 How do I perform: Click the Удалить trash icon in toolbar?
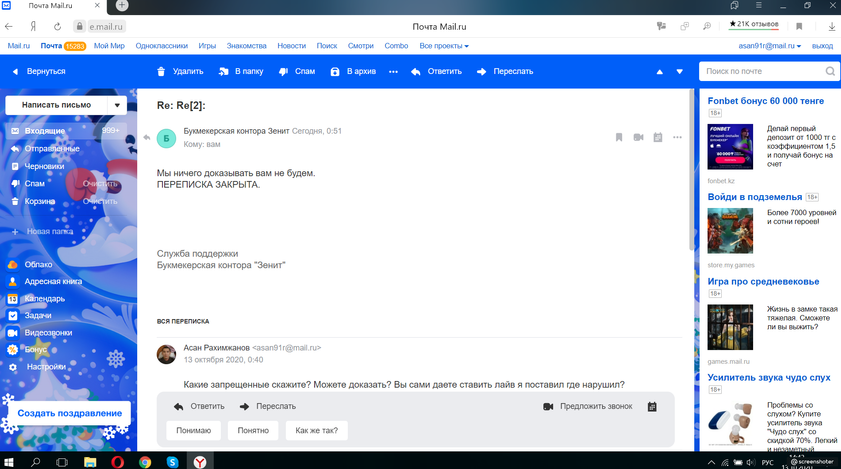pos(161,71)
